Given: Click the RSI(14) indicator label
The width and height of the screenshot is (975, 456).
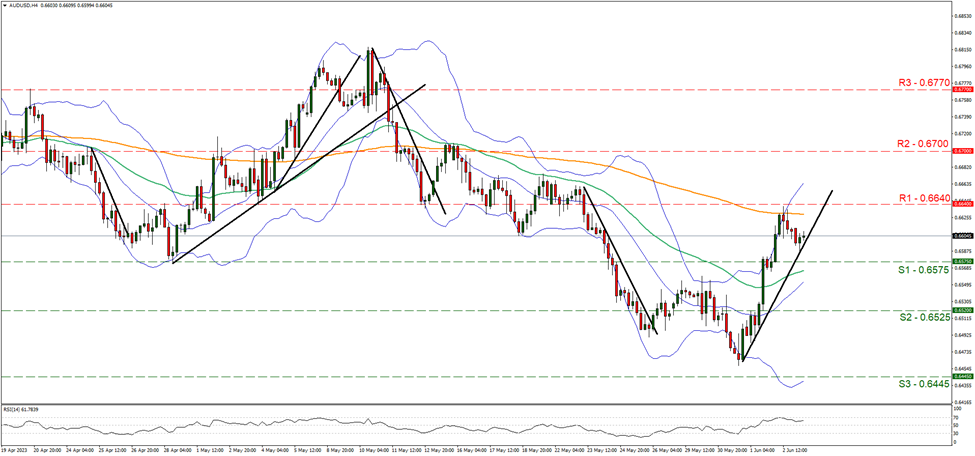Looking at the screenshot, I should [22, 410].
